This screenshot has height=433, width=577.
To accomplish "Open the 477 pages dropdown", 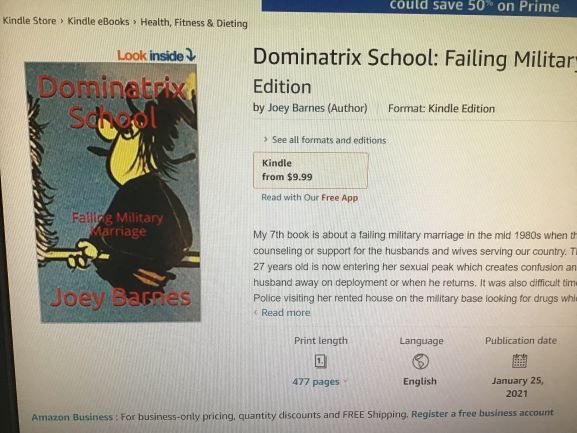I will [319, 381].
